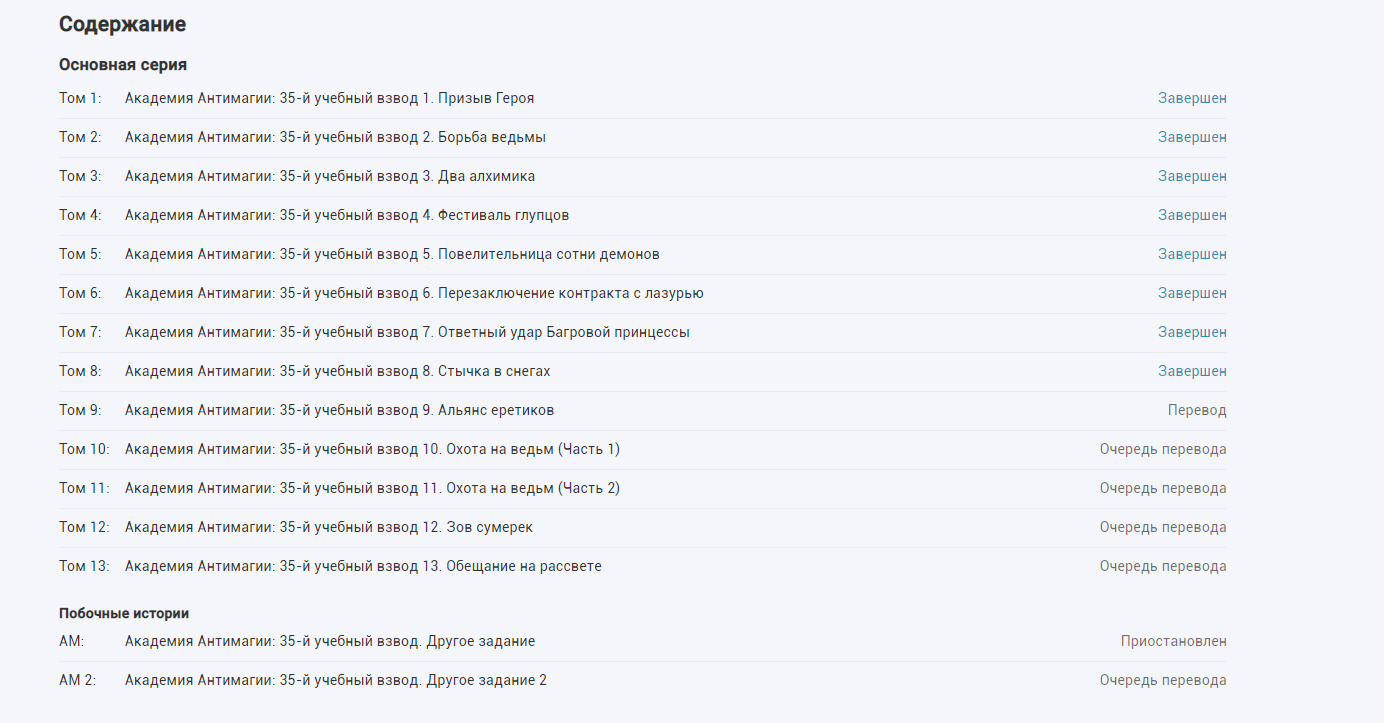Click volume 7 'Ответный удар Багровой принцессы'
Screen dimensions: 1384x723
407,332
